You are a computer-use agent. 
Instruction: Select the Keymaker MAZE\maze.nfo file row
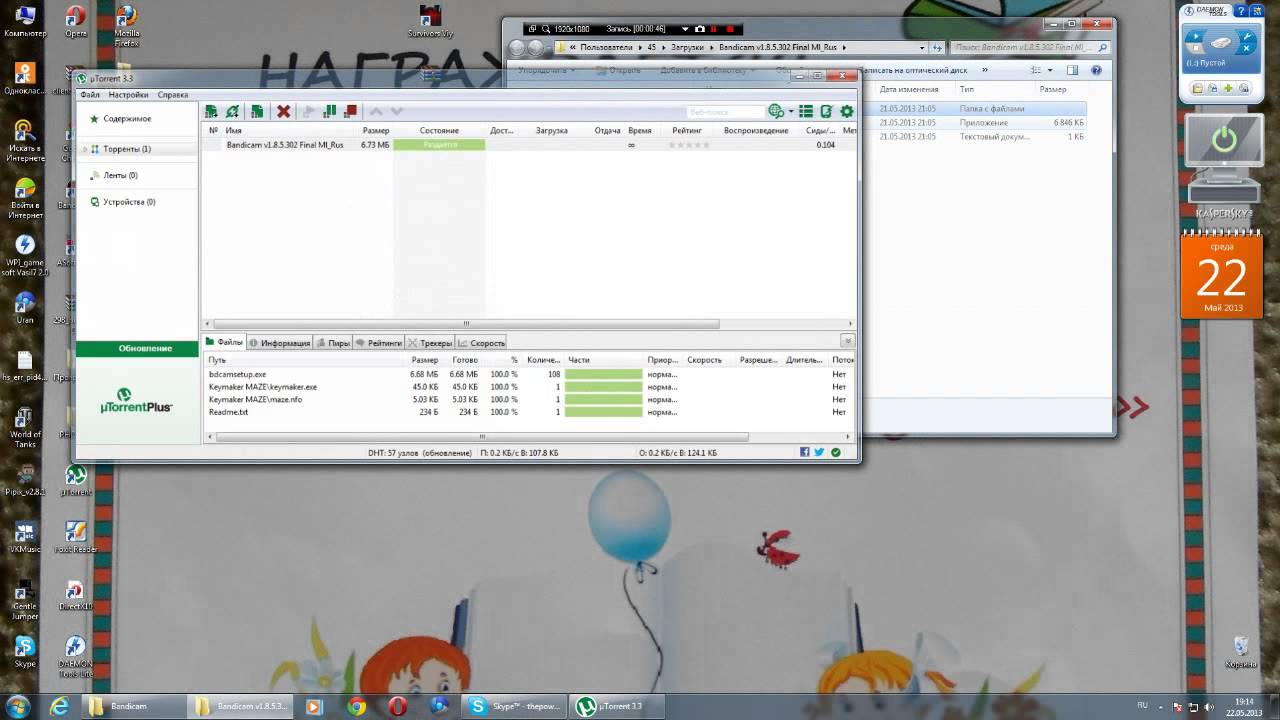point(530,399)
